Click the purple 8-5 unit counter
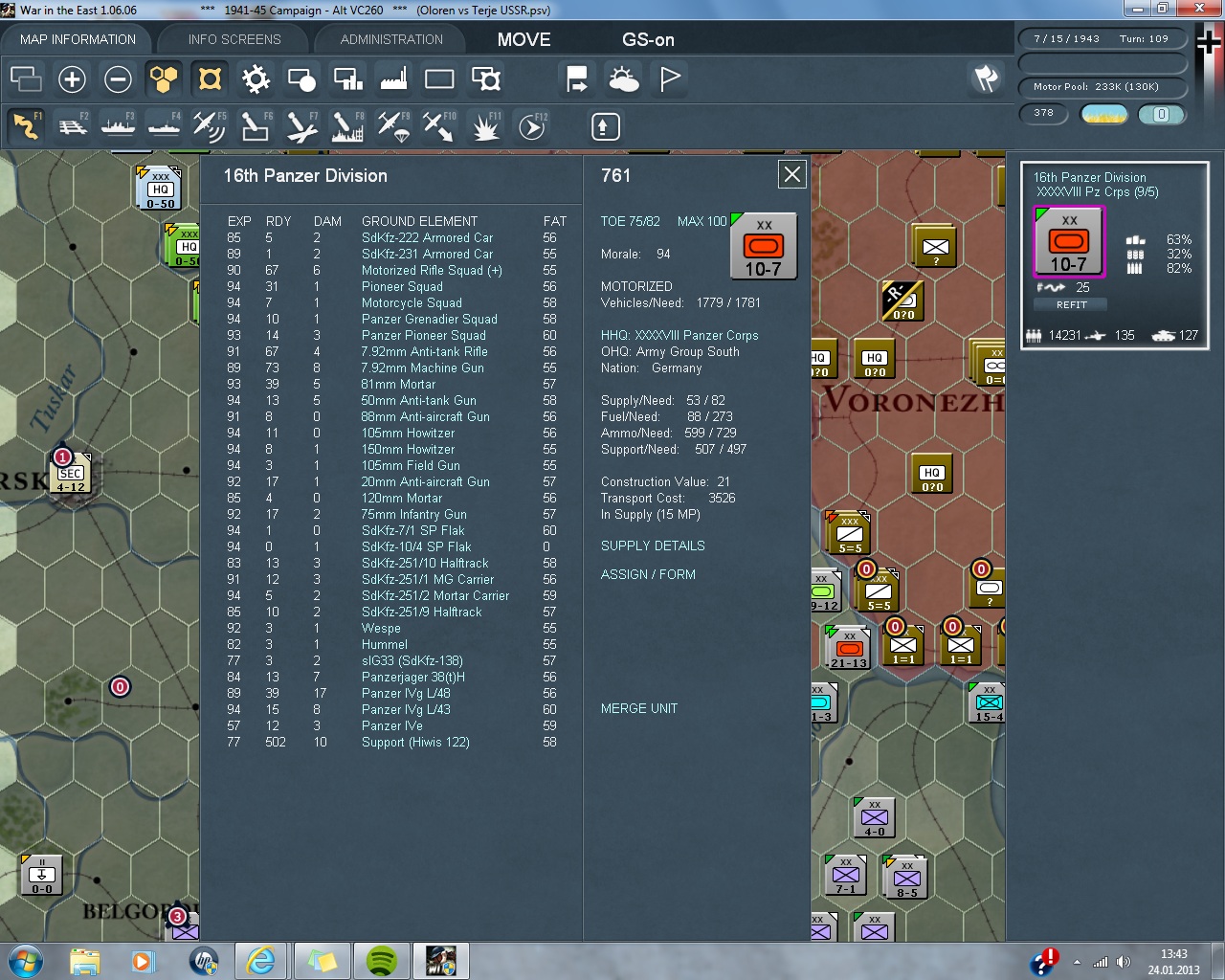The image size is (1225, 980). click(905, 878)
